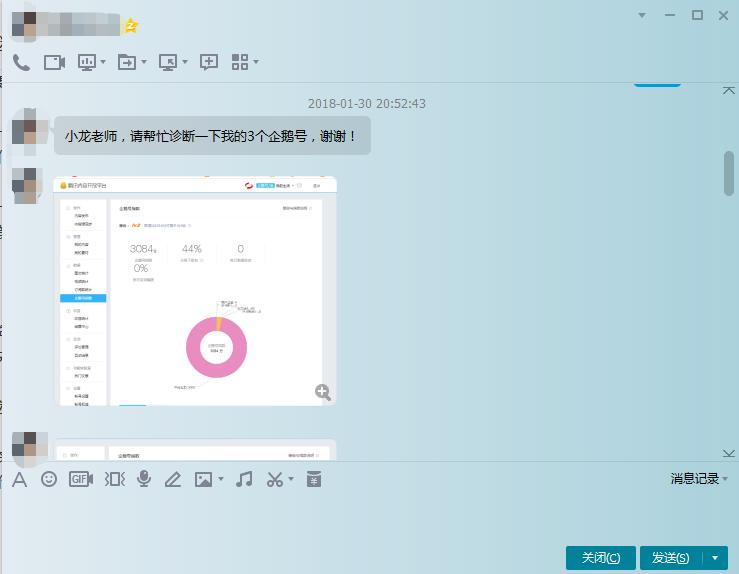Enlarge the dashboard screenshot with magnifier
The width and height of the screenshot is (739, 574).
click(x=323, y=392)
